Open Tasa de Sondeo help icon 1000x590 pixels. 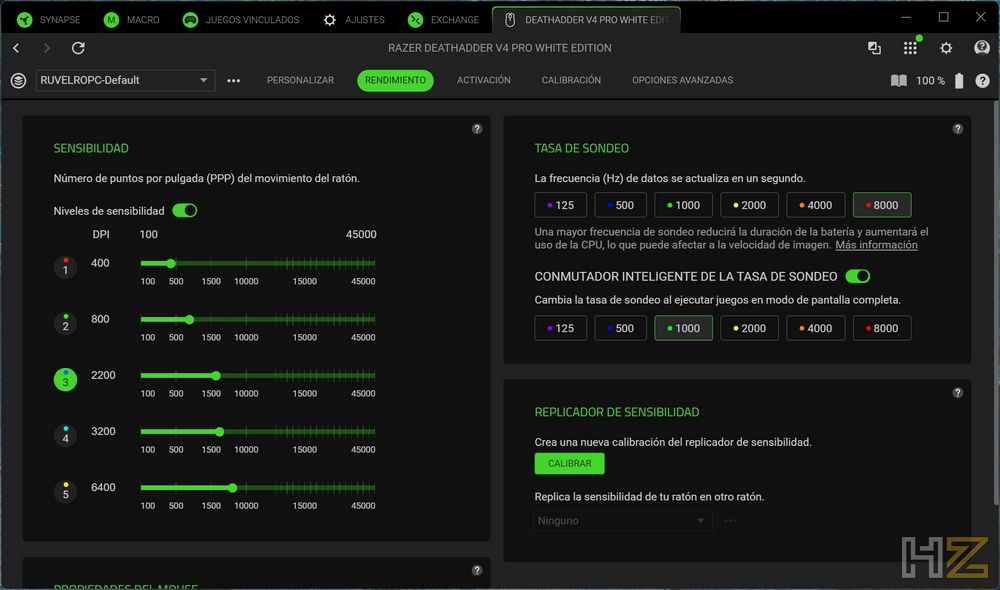click(958, 129)
